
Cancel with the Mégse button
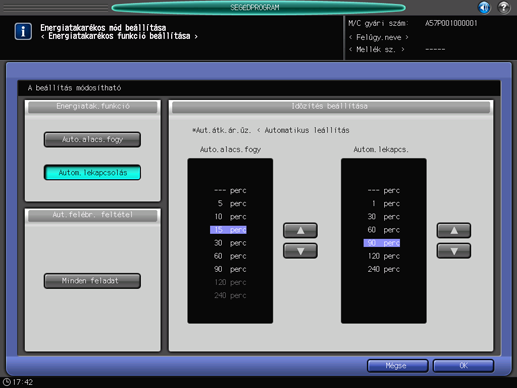pos(397,366)
